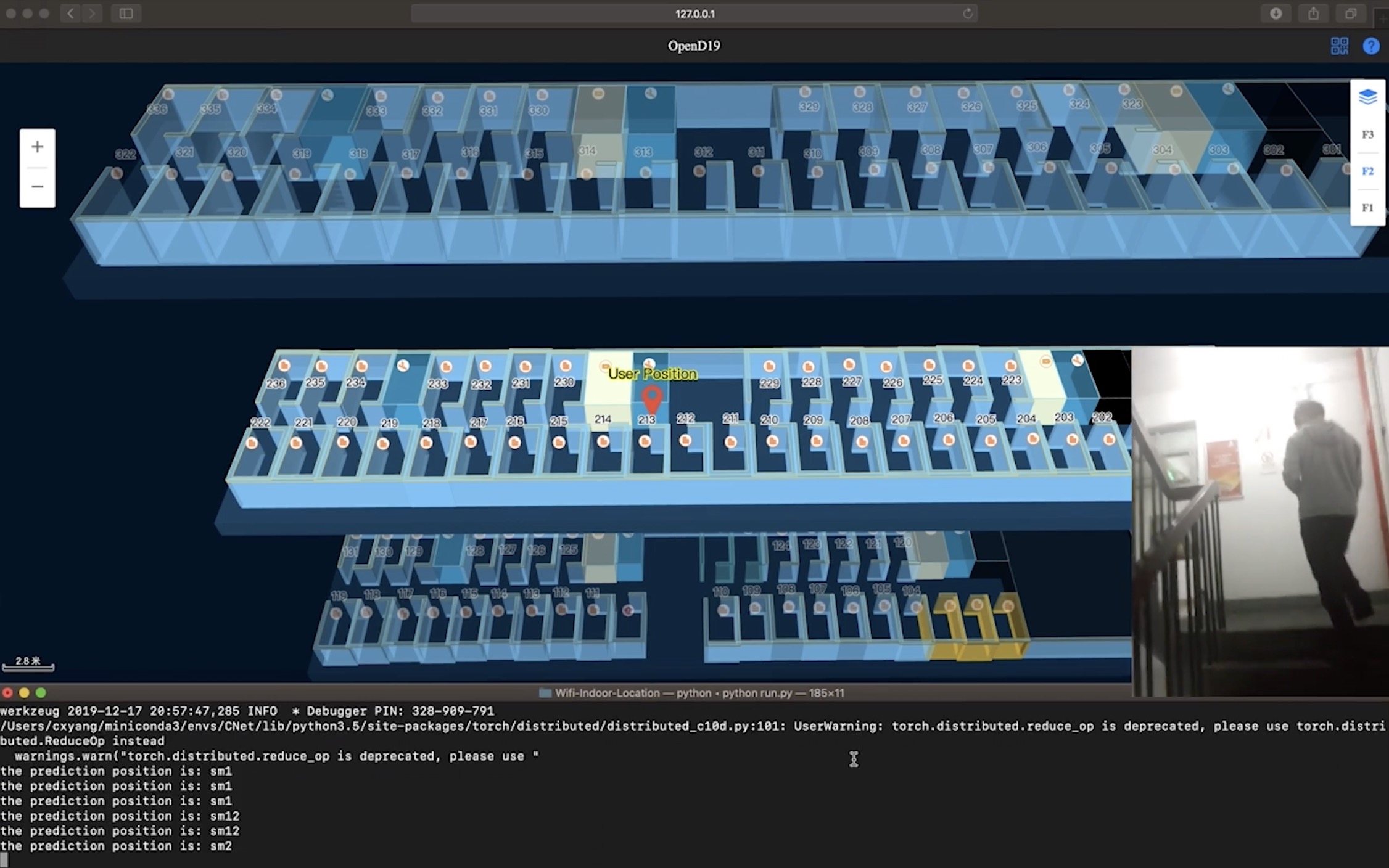Toggle the currently active F2 floor view

point(1367,171)
